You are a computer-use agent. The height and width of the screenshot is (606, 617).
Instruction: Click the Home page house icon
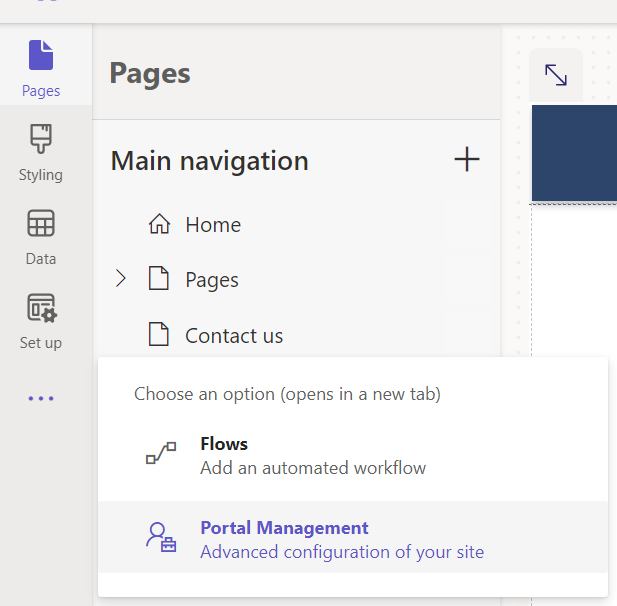tap(159, 224)
